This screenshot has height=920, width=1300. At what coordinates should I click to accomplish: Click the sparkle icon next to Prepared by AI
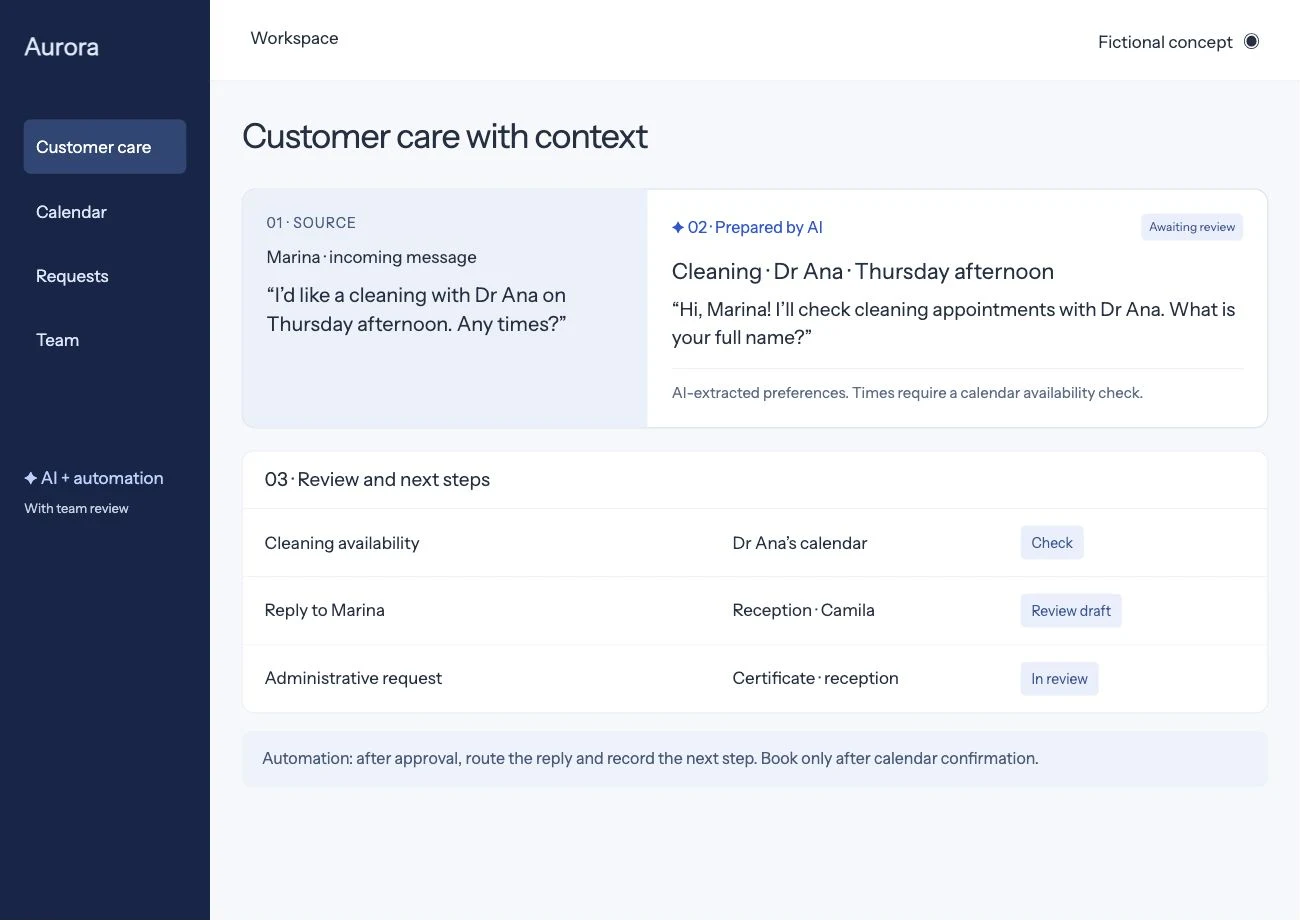tap(678, 228)
